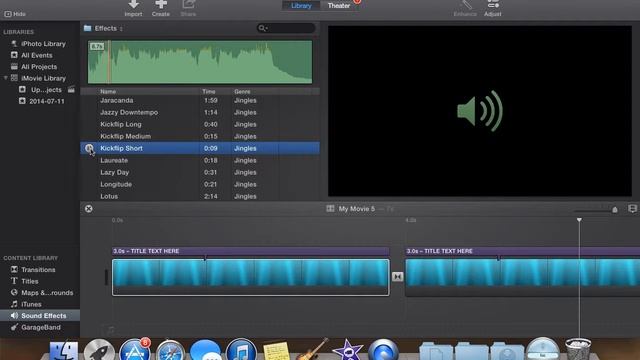
Task: Open the Effects folder dropdown
Action: tap(104, 28)
